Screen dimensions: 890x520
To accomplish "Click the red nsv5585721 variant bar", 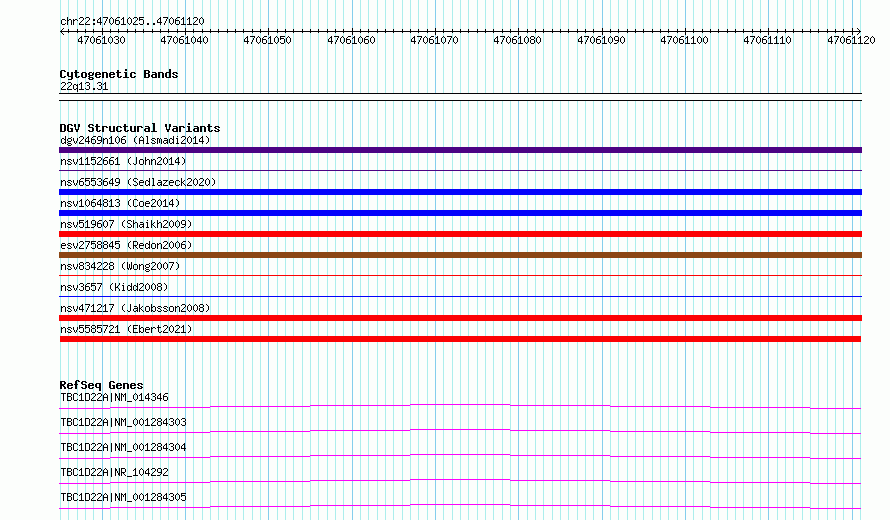I will coord(460,339).
